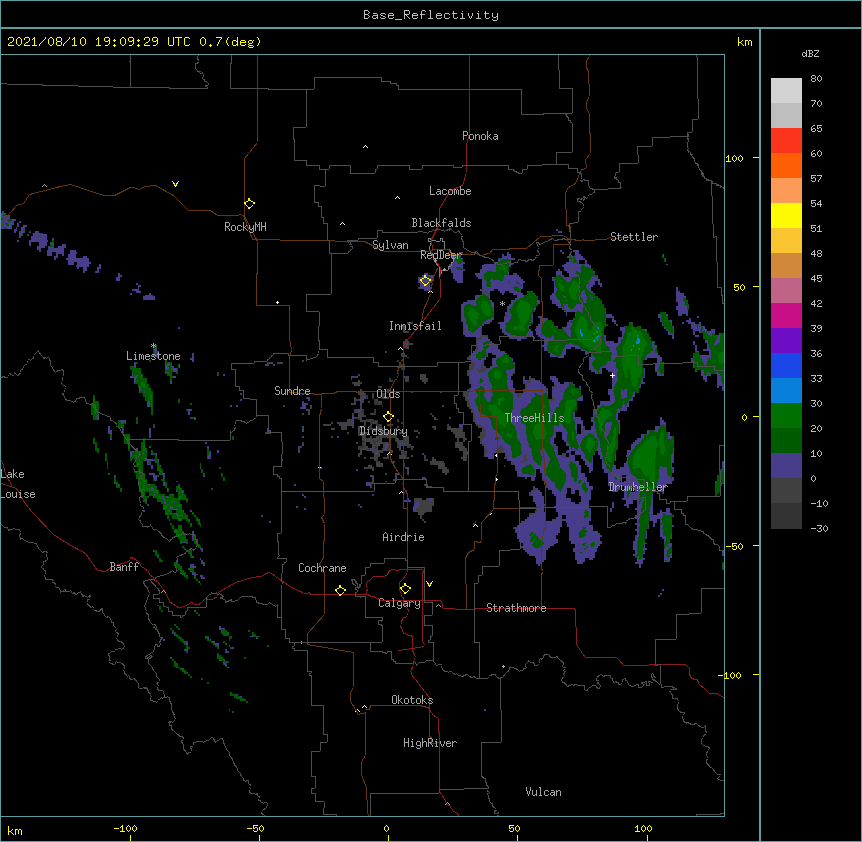862x842 pixels.
Task: Click the -100 tick on the horizontal axis
Action: (x=125, y=828)
